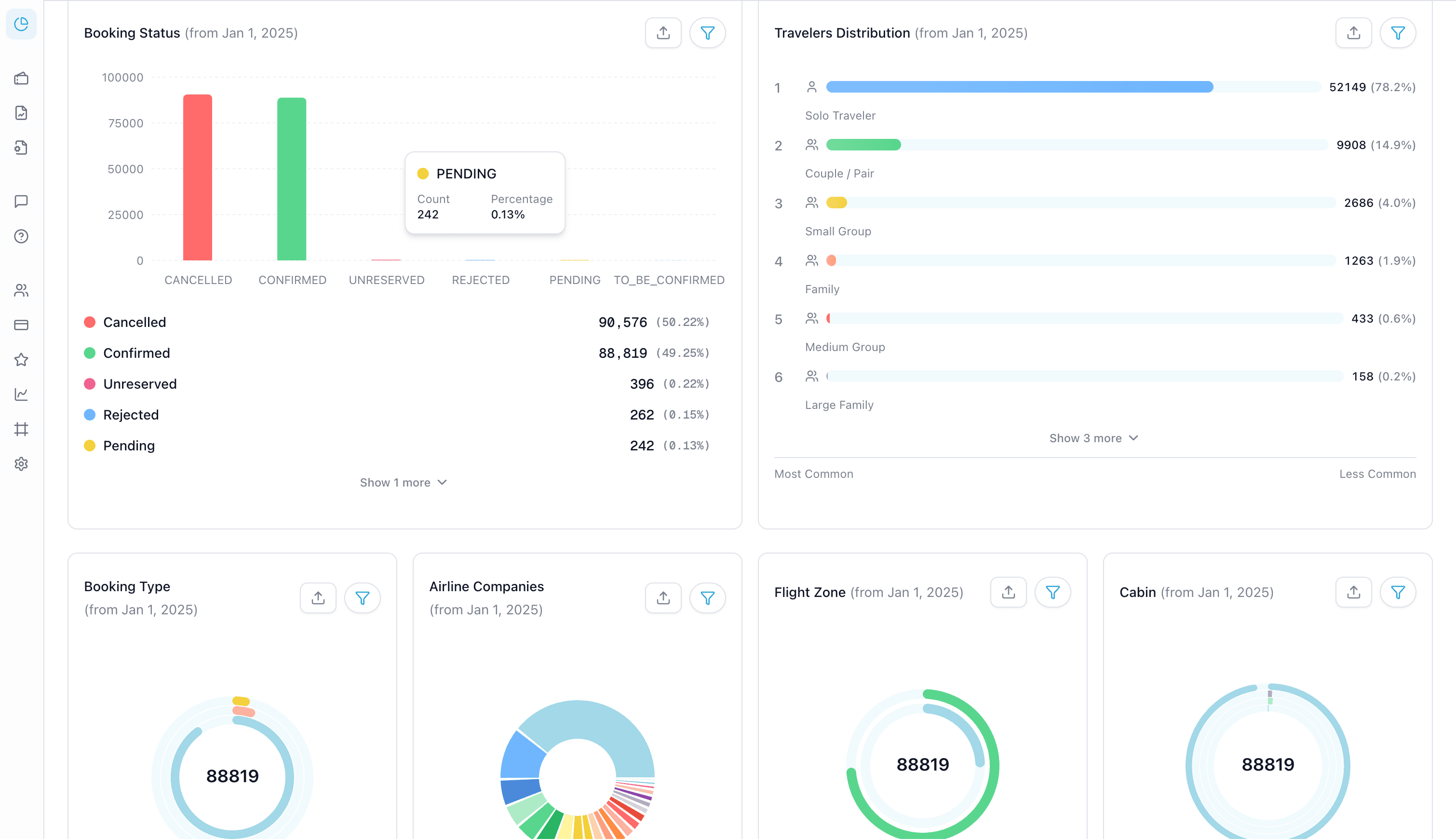Click the Solo Traveler progress bar
The width and height of the screenshot is (1456, 840).
click(1073, 87)
